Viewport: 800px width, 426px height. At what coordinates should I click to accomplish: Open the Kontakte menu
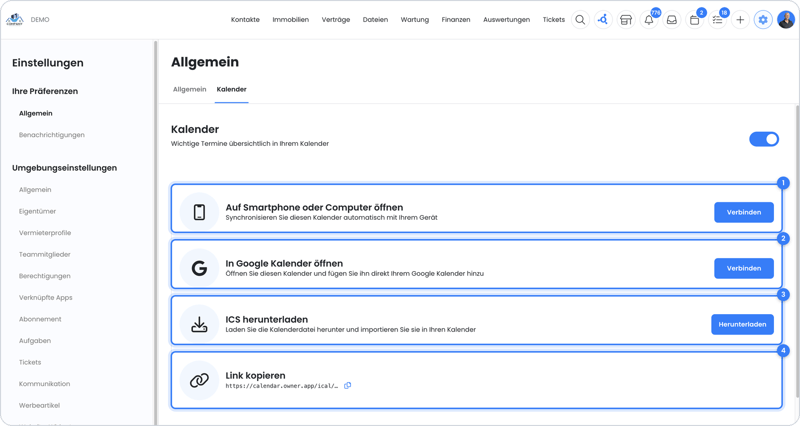pos(245,20)
